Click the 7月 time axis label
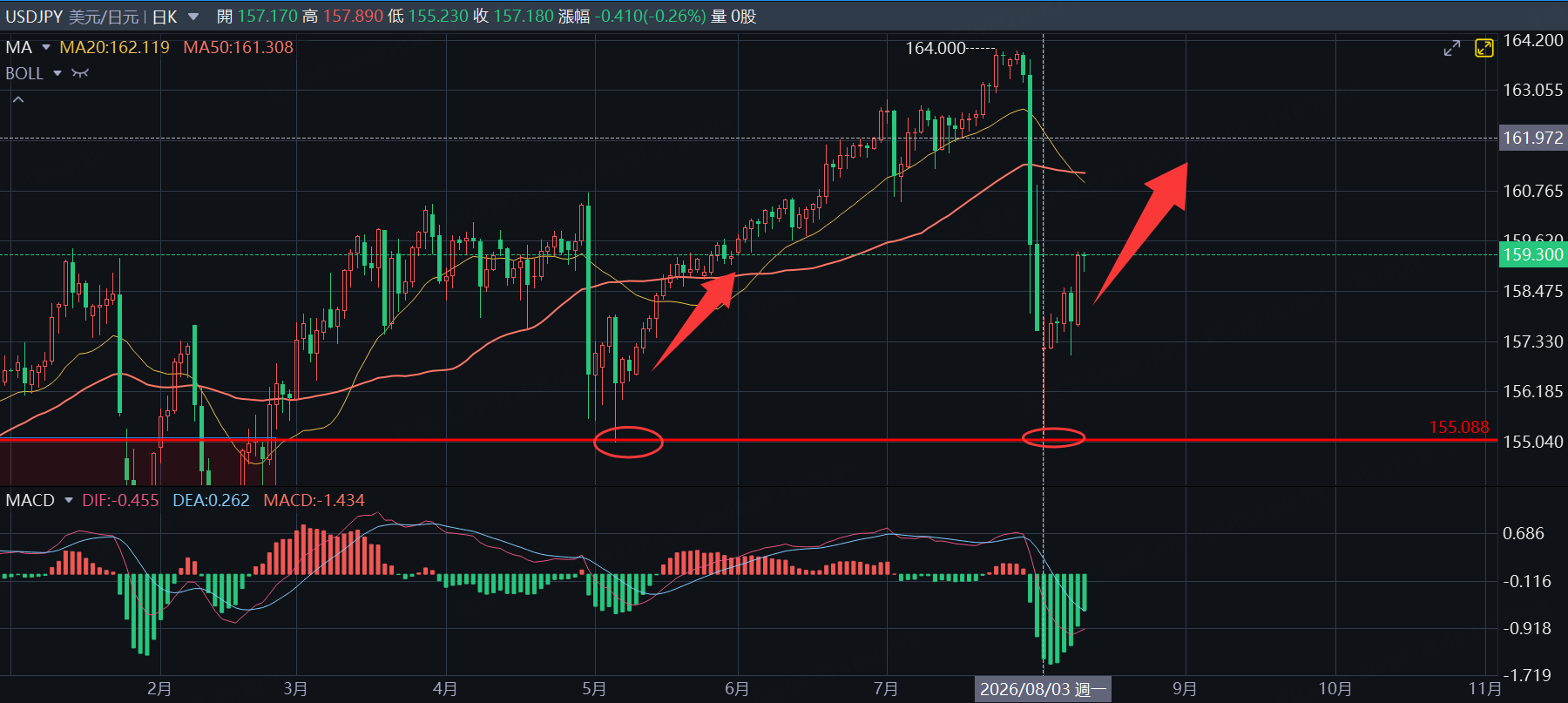 click(886, 689)
